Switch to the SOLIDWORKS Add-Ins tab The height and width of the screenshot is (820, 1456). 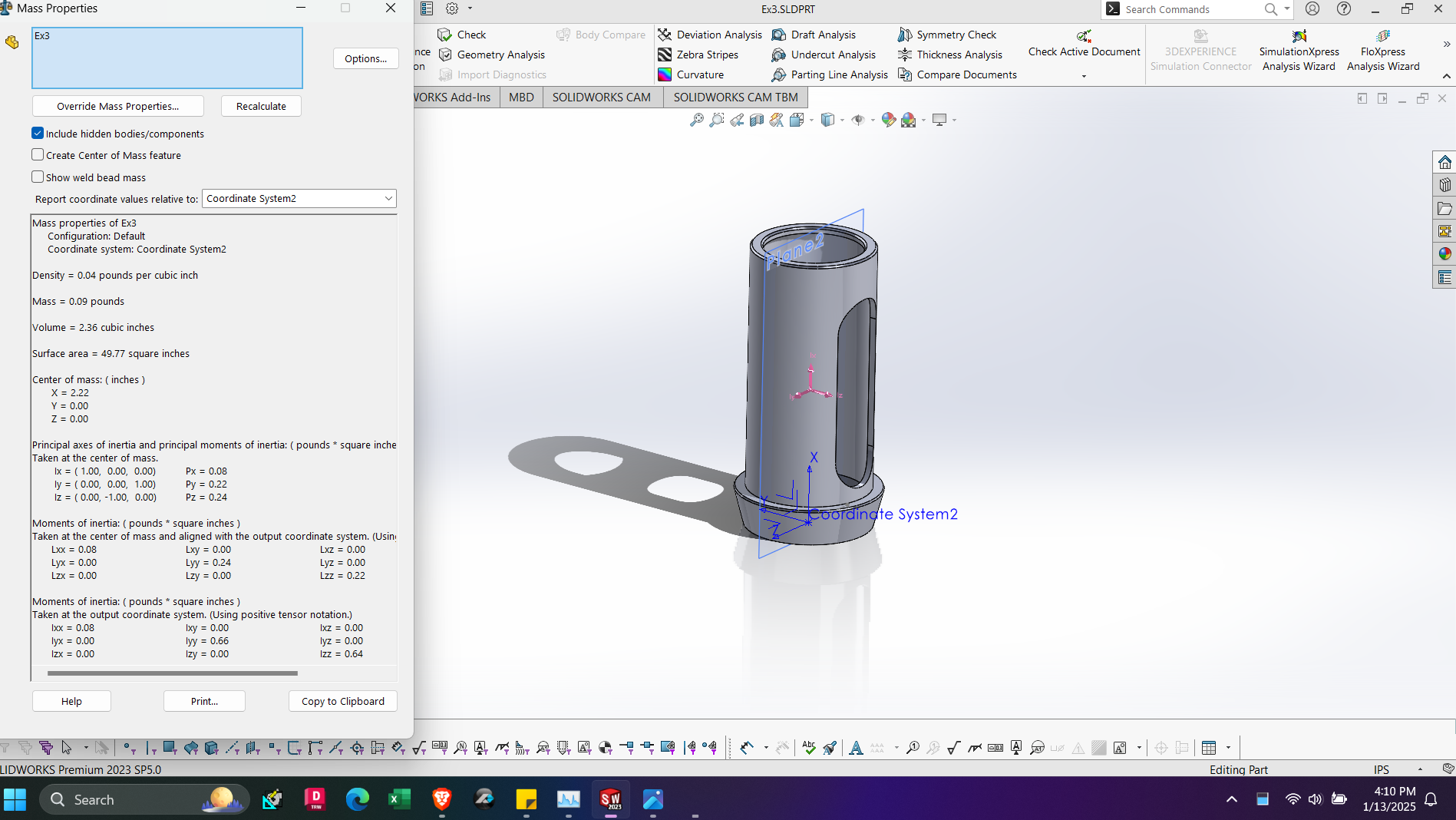456,98
